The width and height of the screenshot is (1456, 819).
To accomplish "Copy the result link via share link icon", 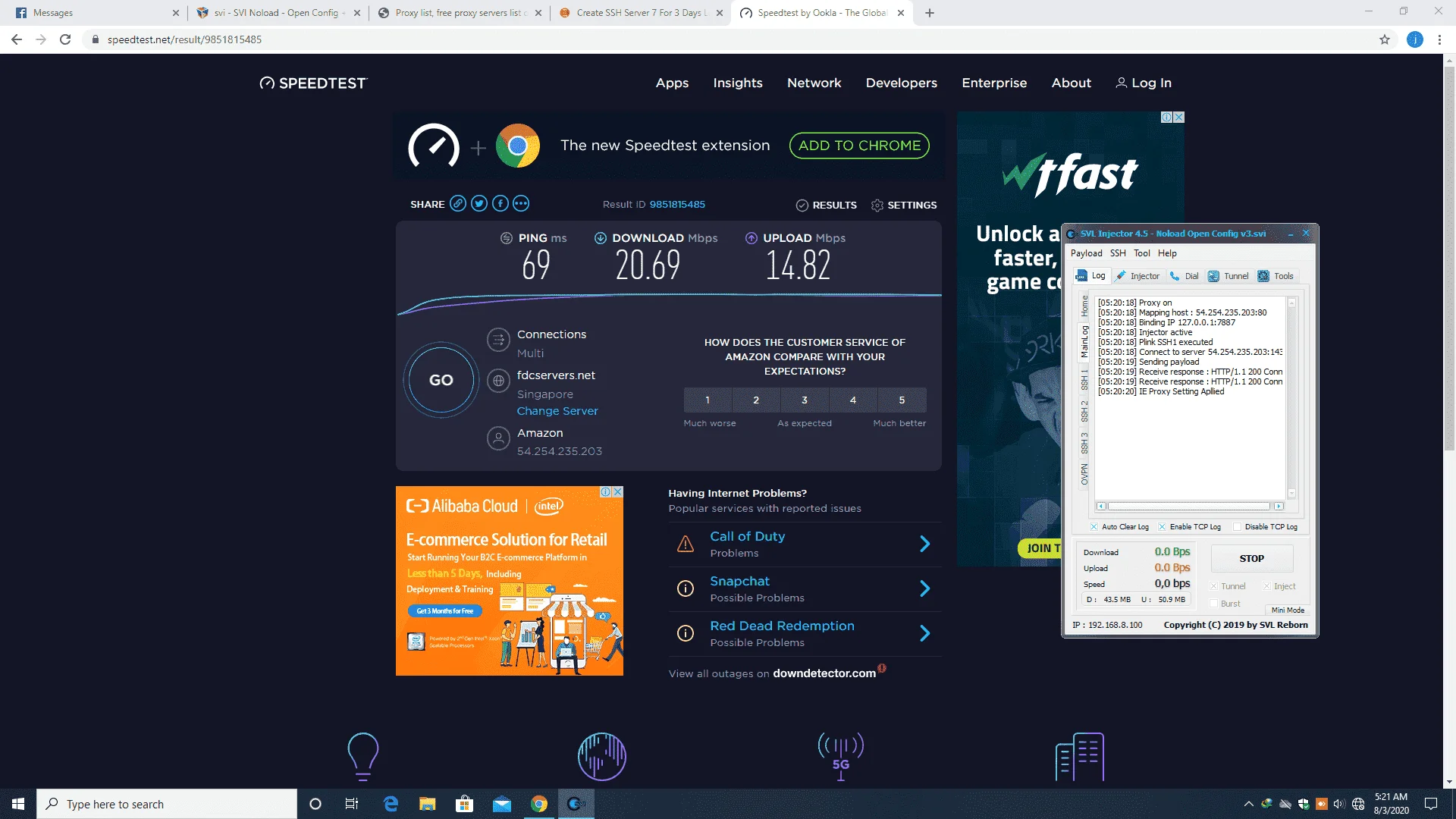I will point(457,203).
